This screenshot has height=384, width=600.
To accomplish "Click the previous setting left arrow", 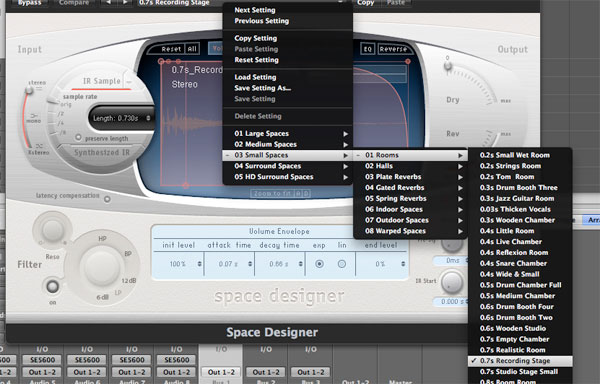I will [108, 3].
